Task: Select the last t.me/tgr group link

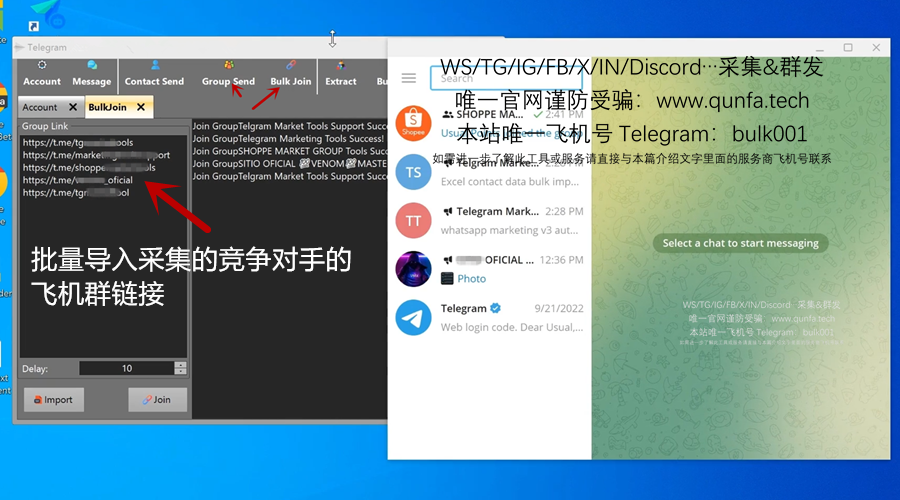Action: tap(76, 193)
